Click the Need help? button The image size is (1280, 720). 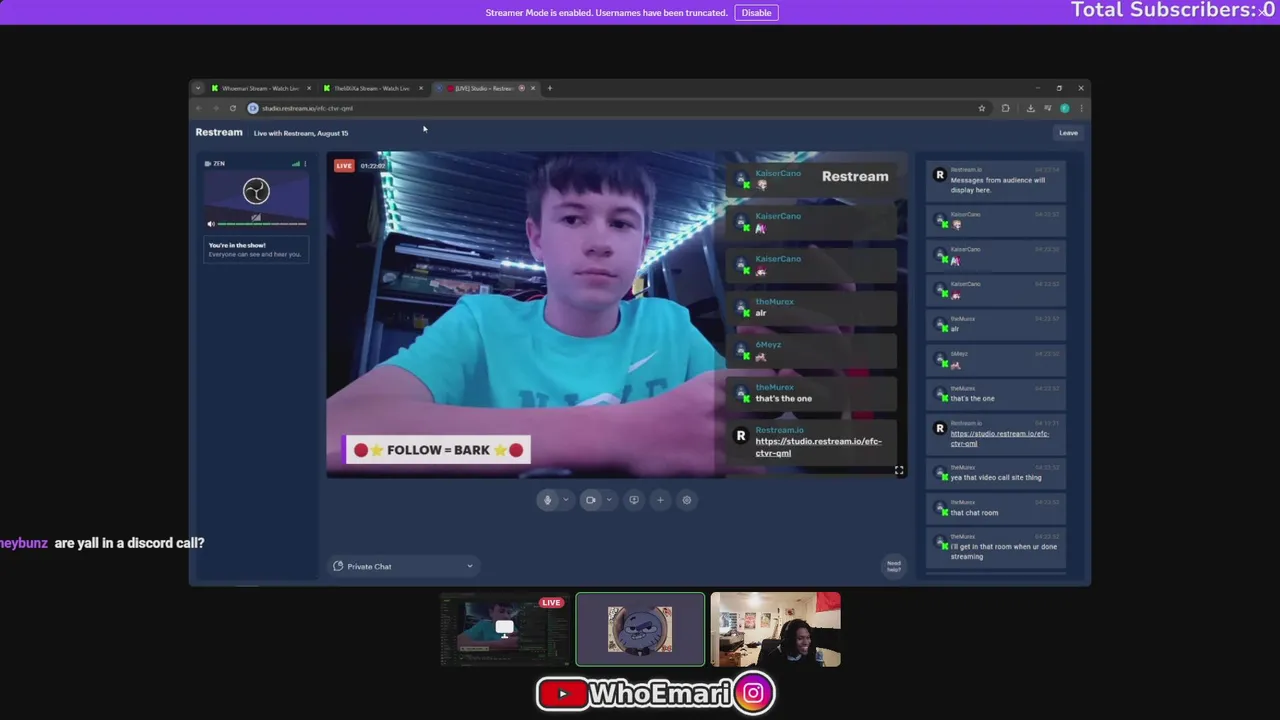(x=893, y=566)
